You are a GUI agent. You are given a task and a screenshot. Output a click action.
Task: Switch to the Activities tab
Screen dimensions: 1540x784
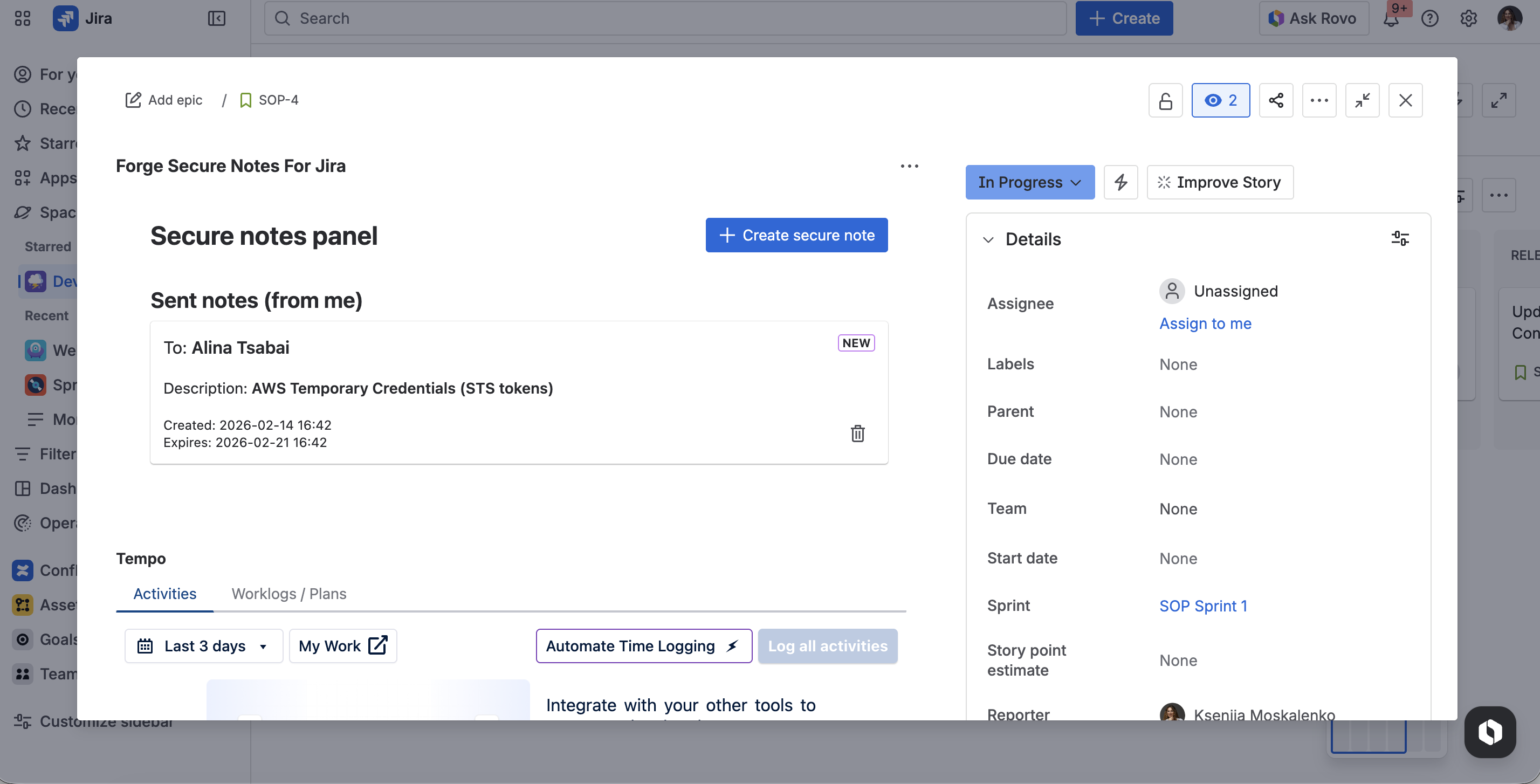pyautogui.click(x=164, y=594)
